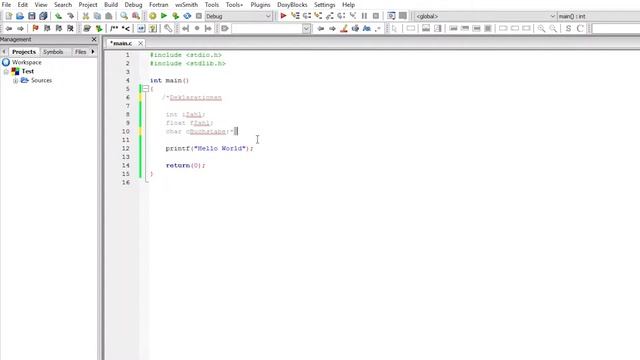Switch to the Symbols tab
Screen dimensions: 640x360
(x=53, y=52)
